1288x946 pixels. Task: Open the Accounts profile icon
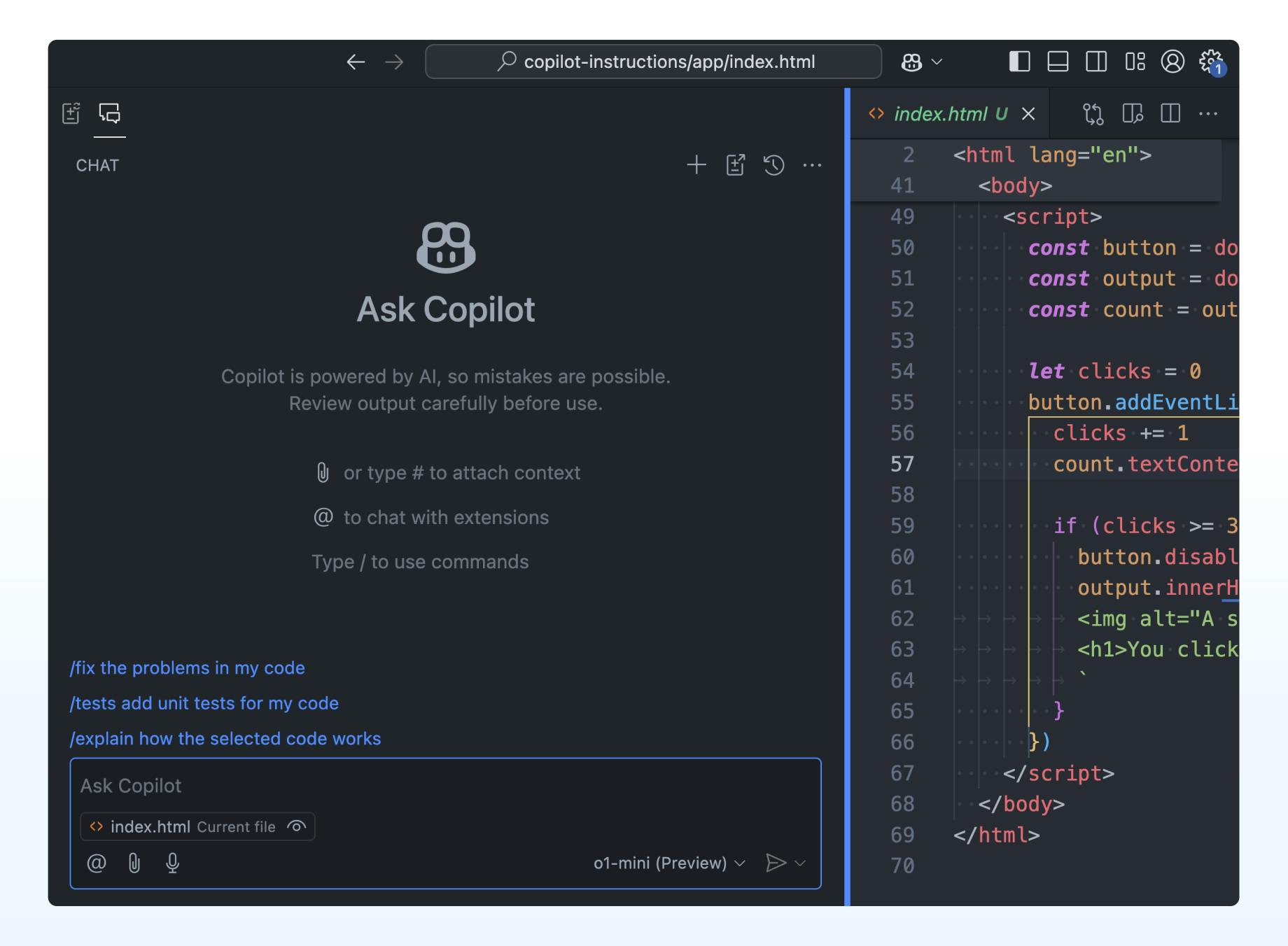1172,62
